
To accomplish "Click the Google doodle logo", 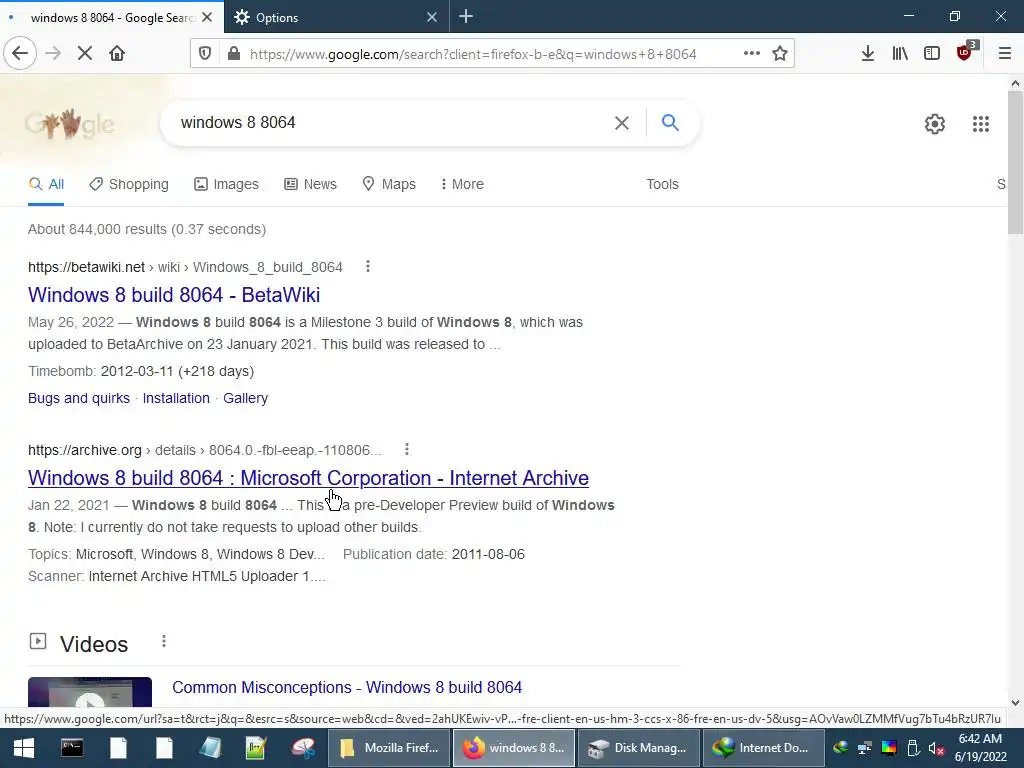I will 70,123.
